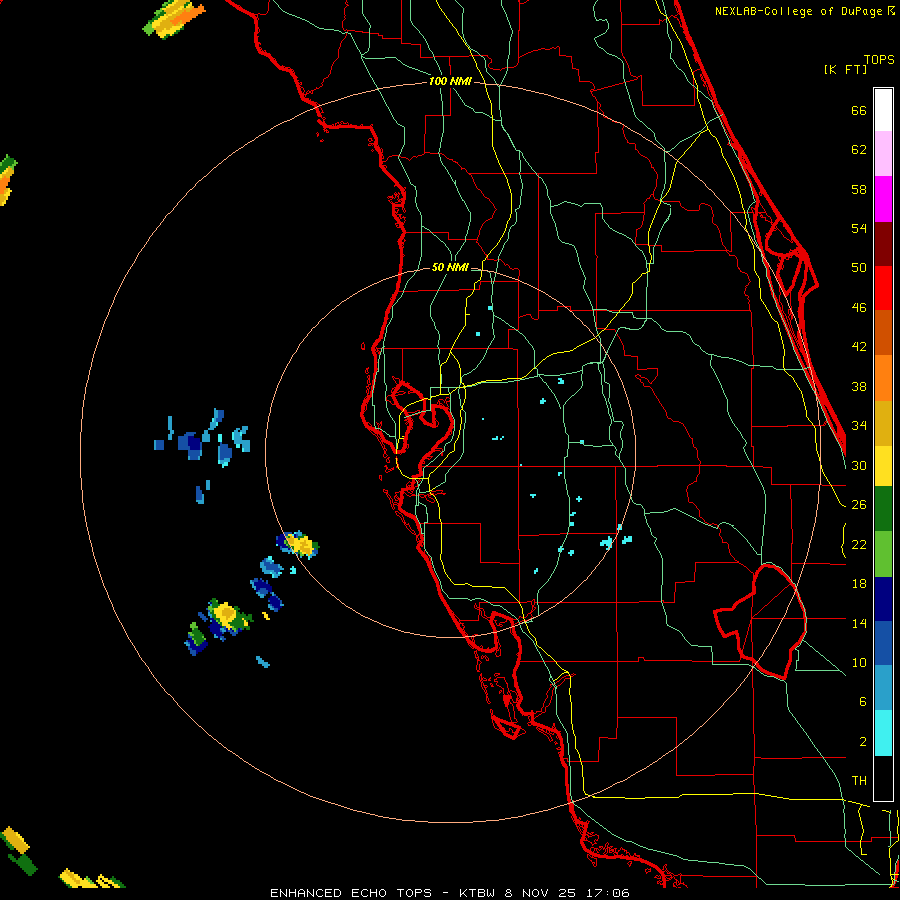Click the KTBW station identifier in the caption
The image size is (900, 900).
(x=476, y=893)
